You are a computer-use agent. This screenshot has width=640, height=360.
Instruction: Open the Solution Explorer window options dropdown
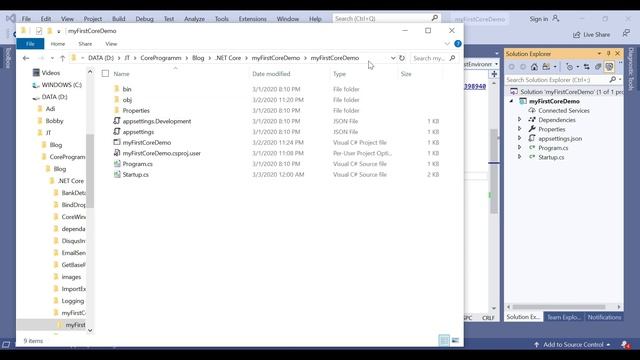(x=599, y=53)
